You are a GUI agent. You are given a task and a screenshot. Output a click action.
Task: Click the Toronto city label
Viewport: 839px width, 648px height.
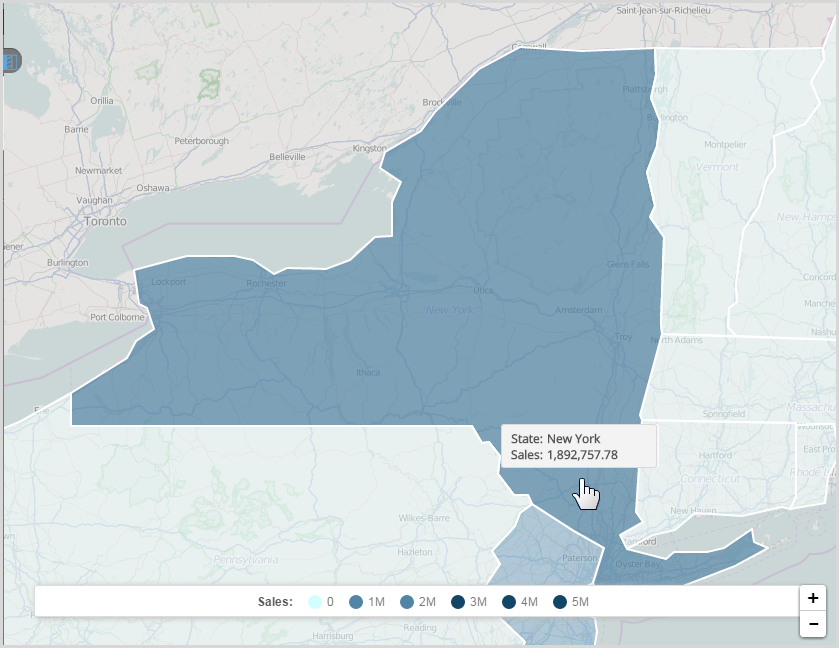[105, 221]
